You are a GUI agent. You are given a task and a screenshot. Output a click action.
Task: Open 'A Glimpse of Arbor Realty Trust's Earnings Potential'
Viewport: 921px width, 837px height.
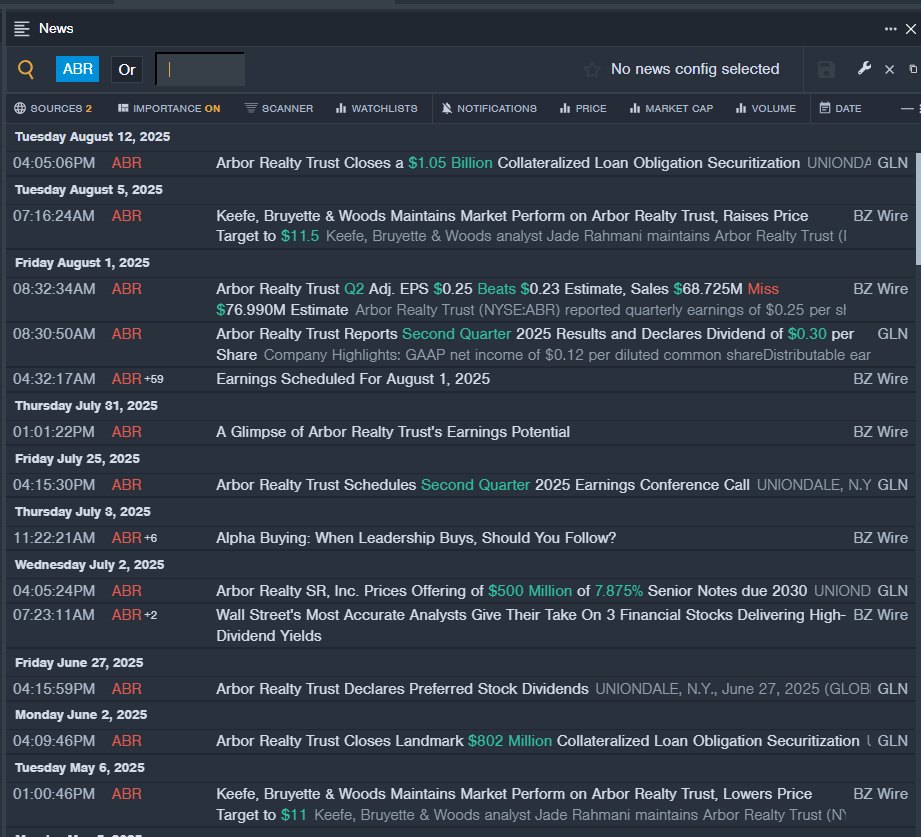point(393,432)
